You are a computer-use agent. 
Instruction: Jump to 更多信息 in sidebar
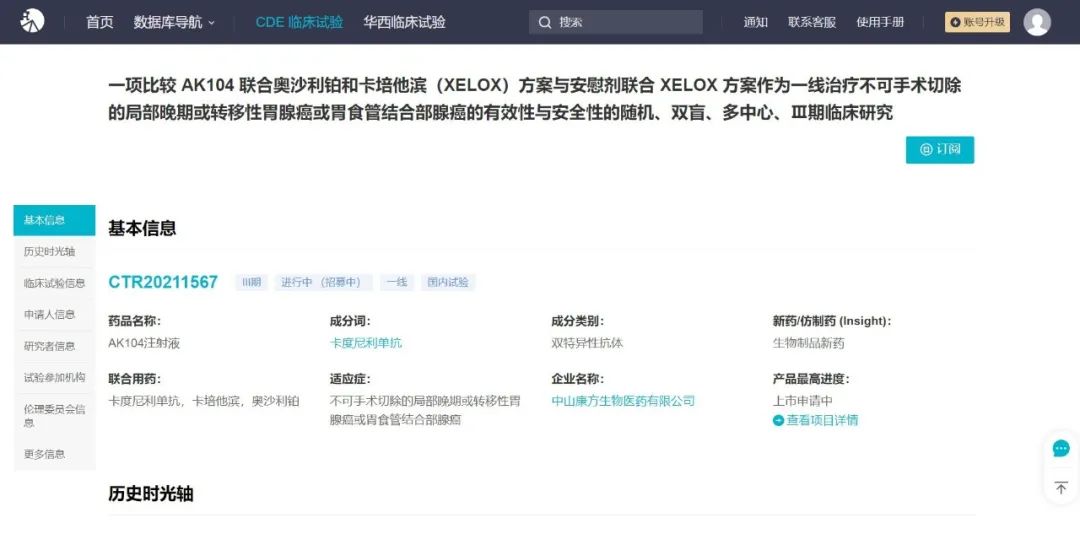coord(54,454)
